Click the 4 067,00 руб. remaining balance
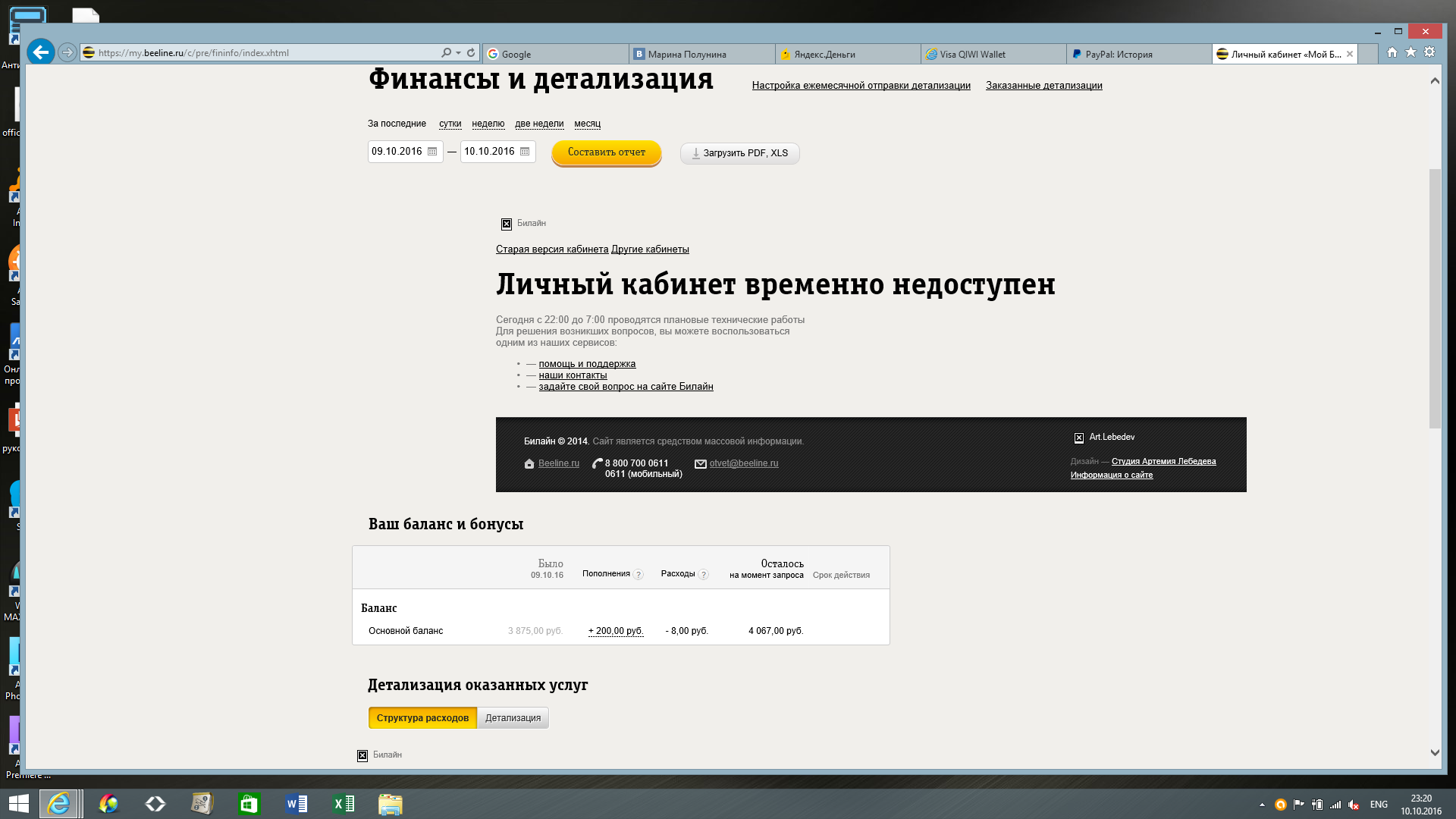The width and height of the screenshot is (1456, 819). (x=776, y=631)
